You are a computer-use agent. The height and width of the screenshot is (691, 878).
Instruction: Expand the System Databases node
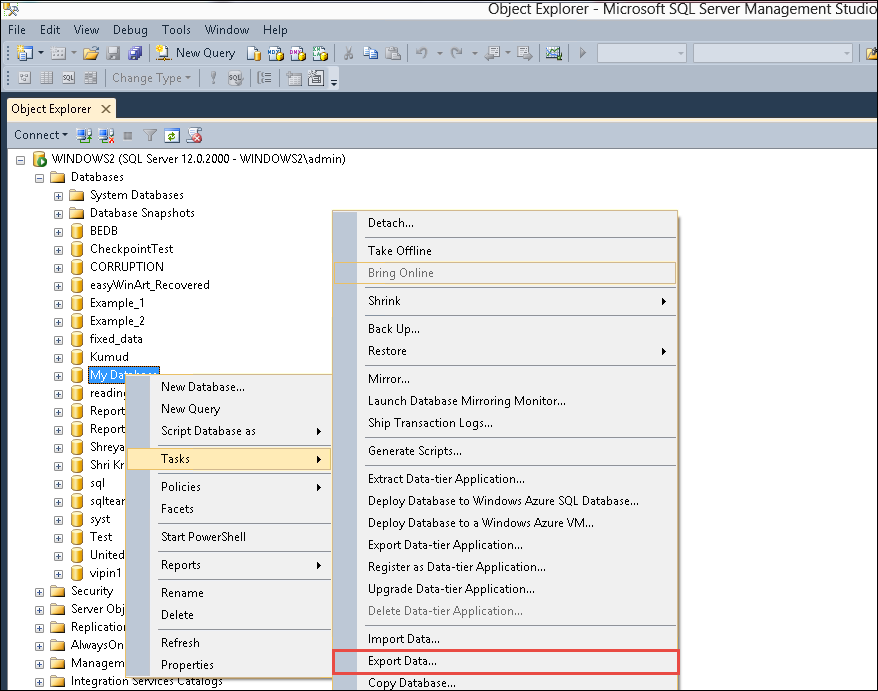point(58,194)
